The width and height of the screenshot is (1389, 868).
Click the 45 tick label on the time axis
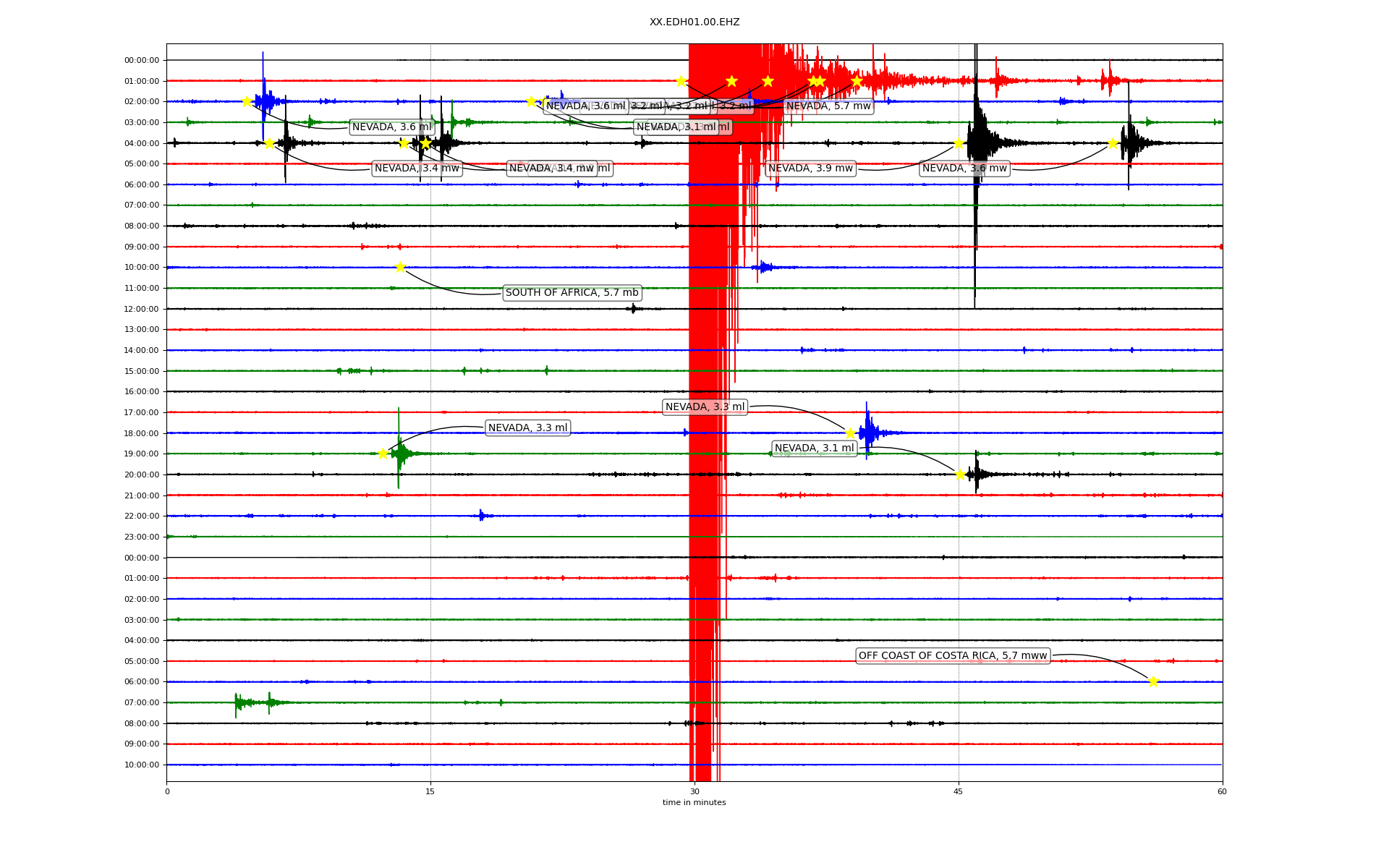coord(958,791)
